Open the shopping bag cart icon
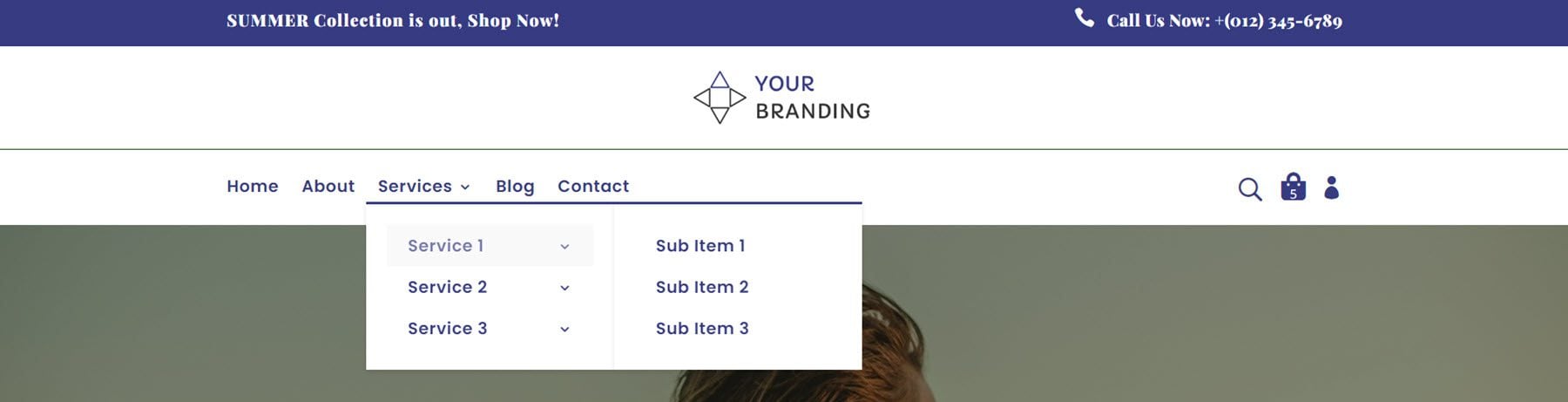 point(1293,187)
